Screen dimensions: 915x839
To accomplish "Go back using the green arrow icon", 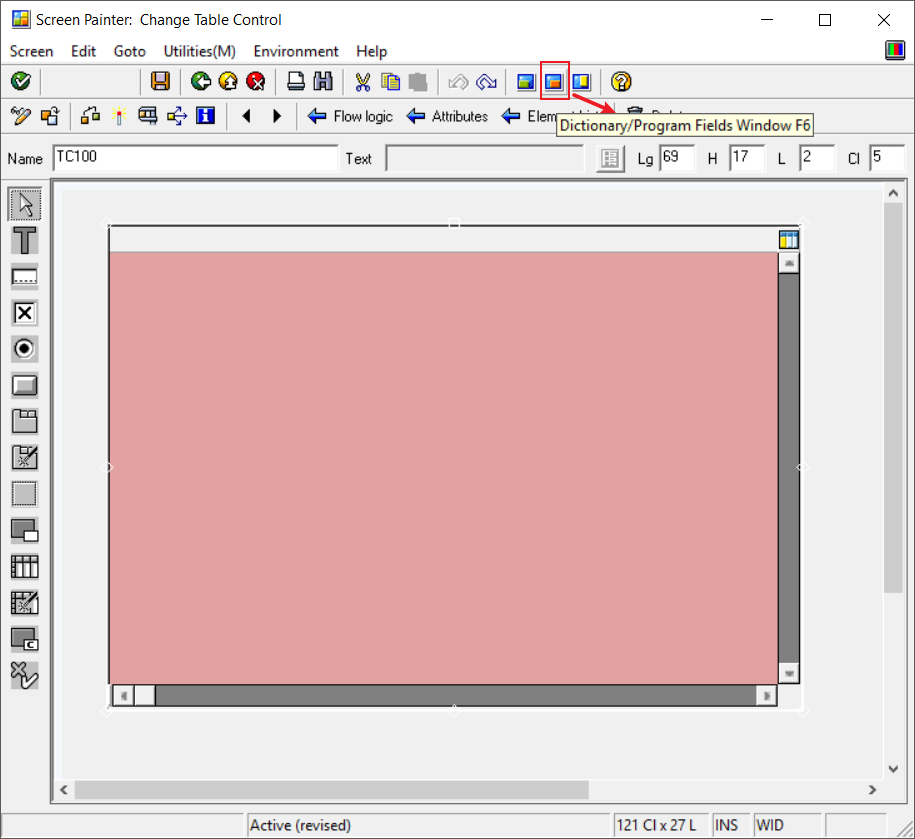I will point(201,81).
